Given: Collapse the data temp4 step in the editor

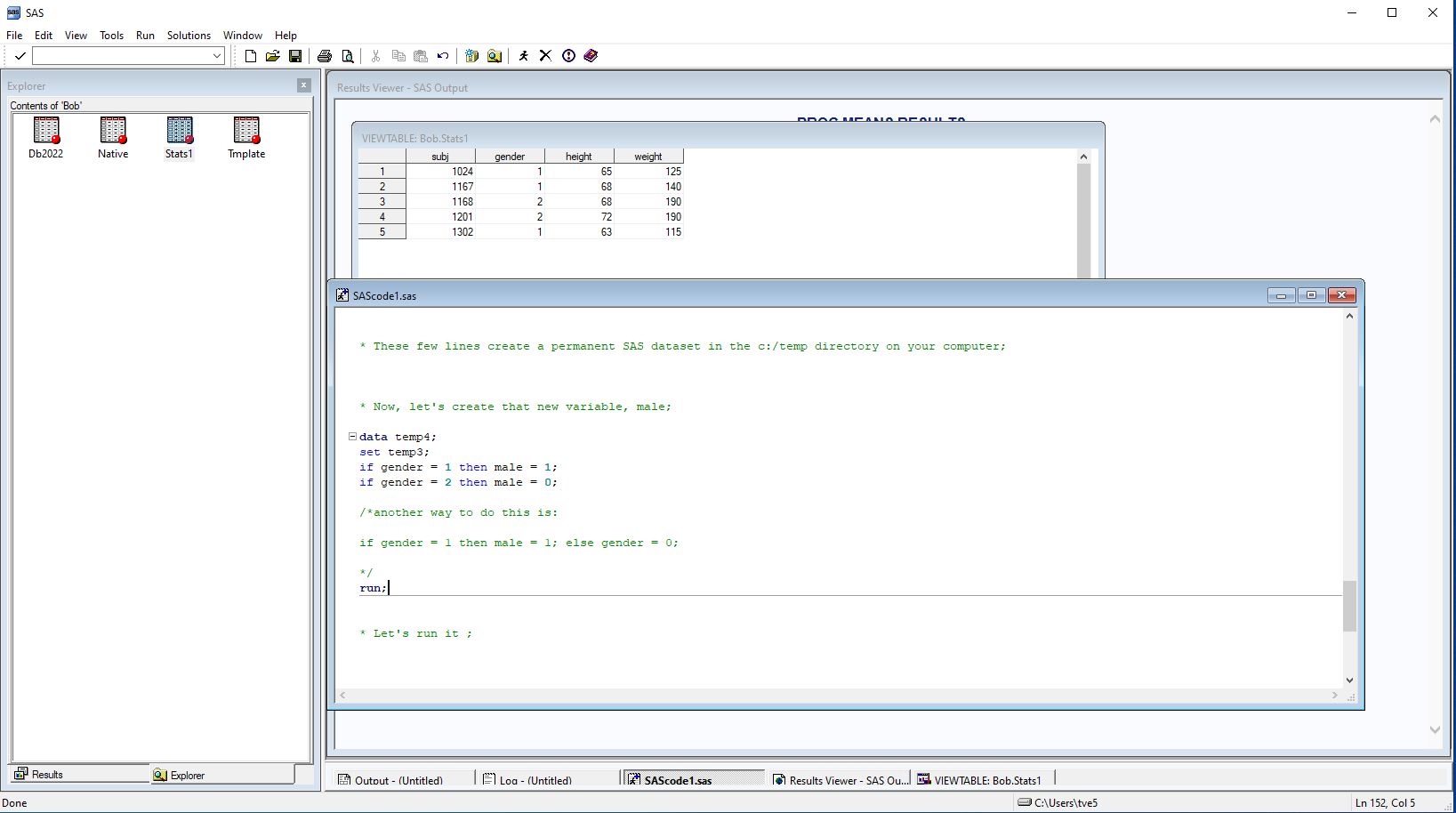Looking at the screenshot, I should pos(352,437).
